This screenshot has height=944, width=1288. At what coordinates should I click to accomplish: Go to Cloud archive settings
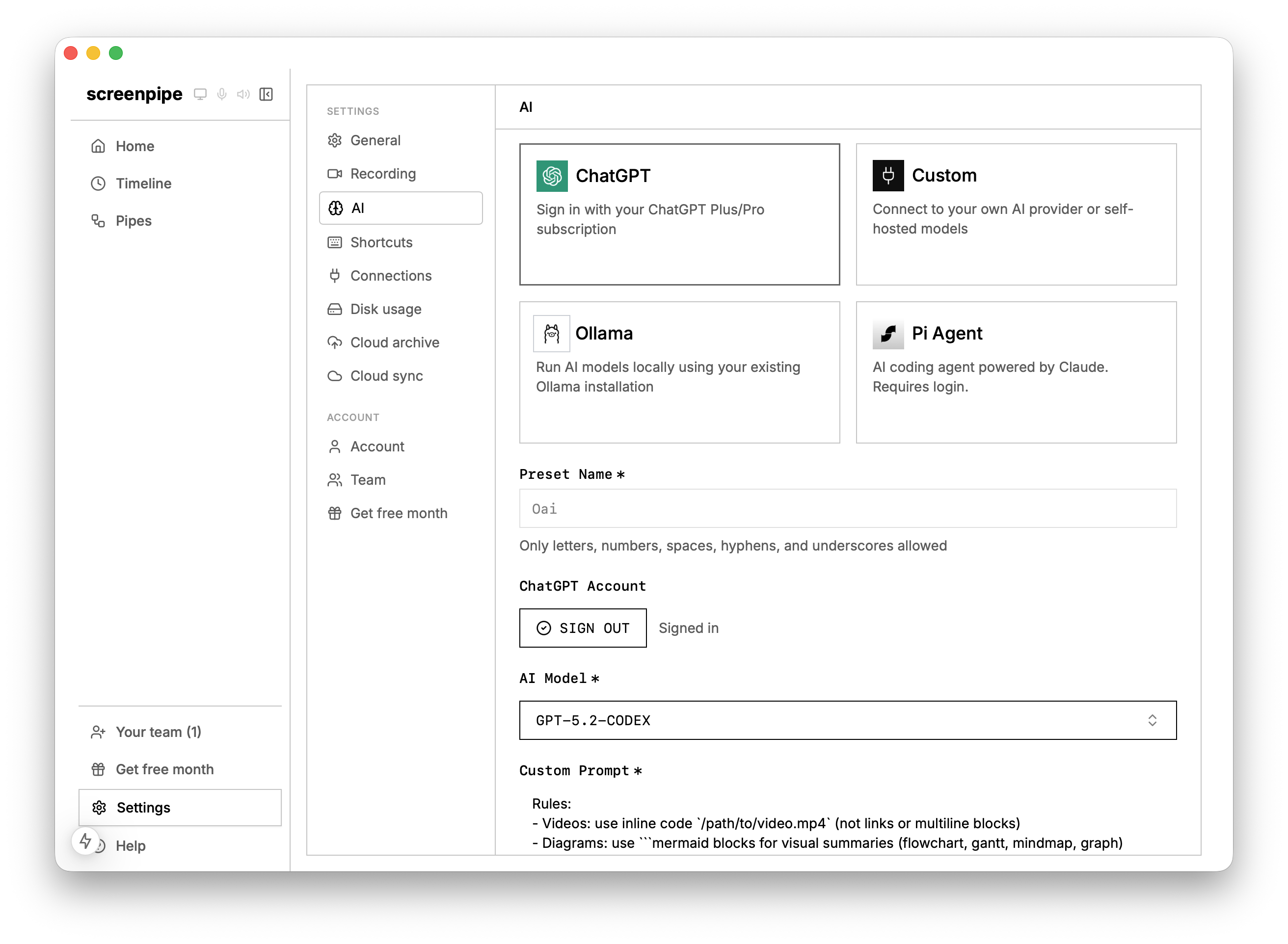point(395,342)
